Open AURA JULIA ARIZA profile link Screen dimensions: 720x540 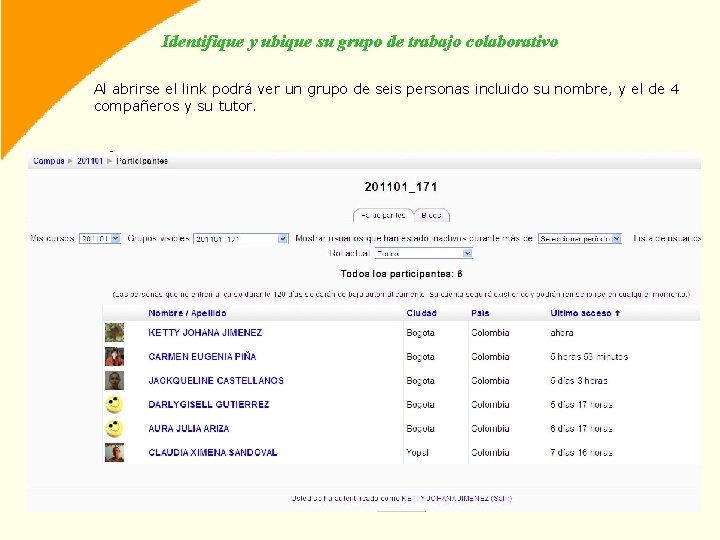pos(189,428)
